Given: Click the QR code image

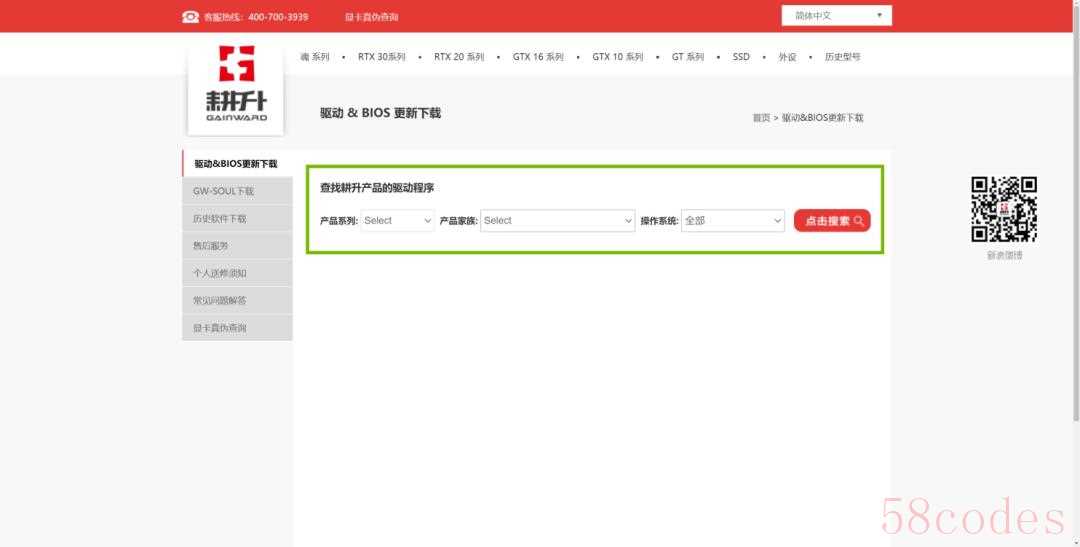Looking at the screenshot, I should (x=1004, y=209).
